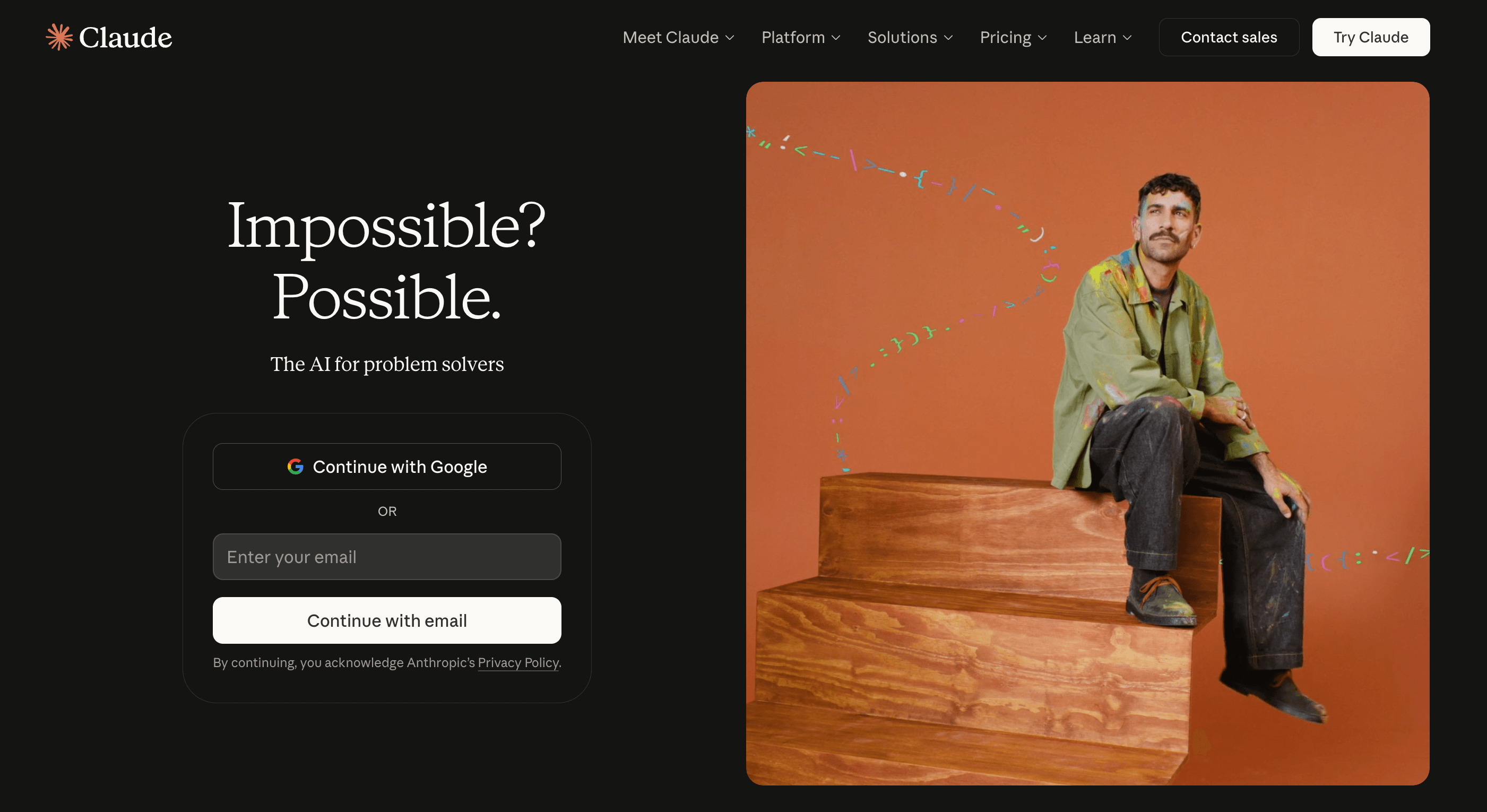Click the Continue with email button
1487x812 pixels.
coord(387,620)
